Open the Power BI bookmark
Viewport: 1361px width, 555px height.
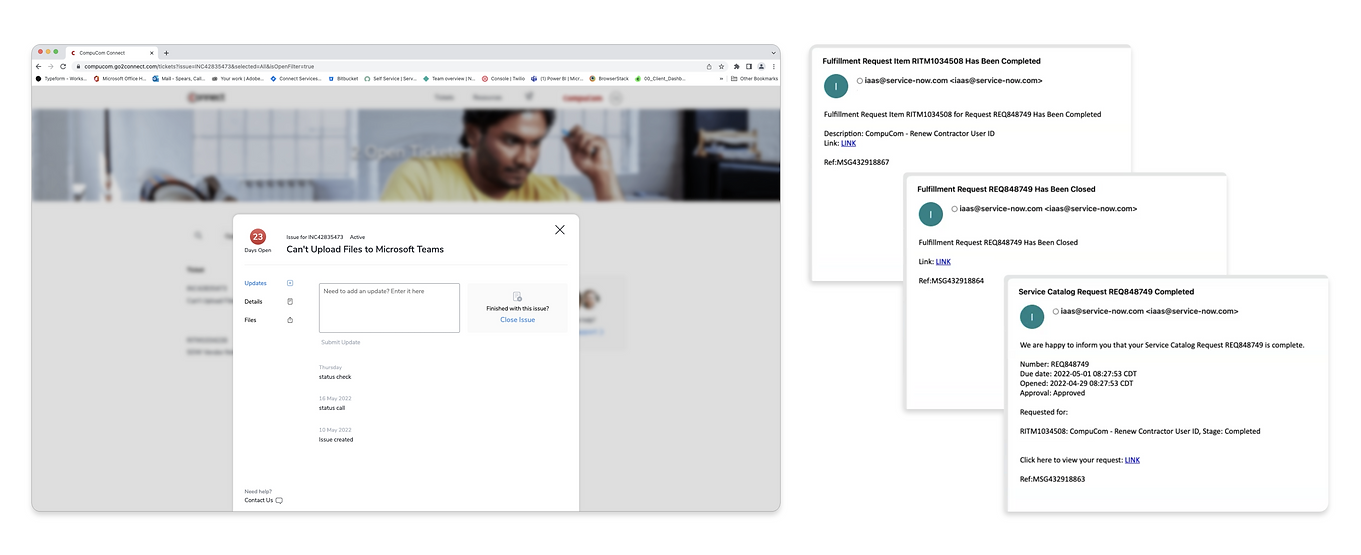pyautogui.click(x=558, y=78)
